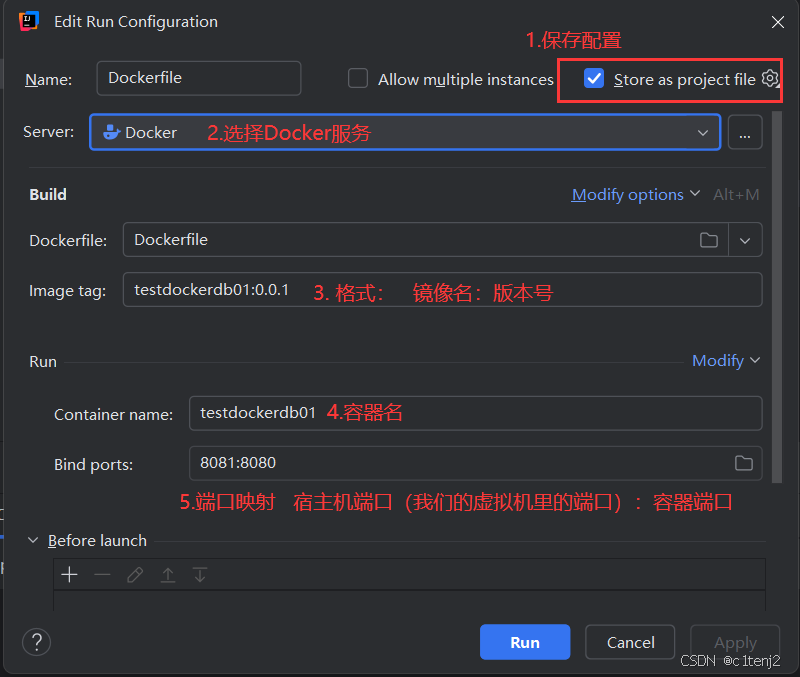The height and width of the screenshot is (677, 800).
Task: Close the Edit Run Configuration dialog
Action: pos(778,22)
